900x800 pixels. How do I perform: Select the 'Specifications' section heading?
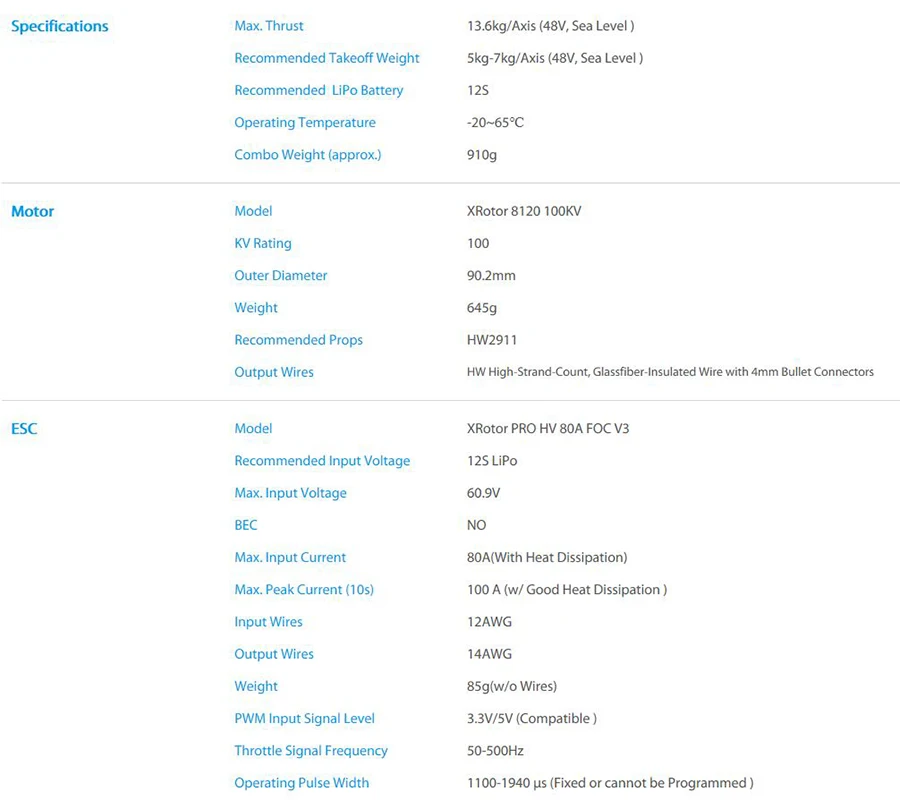click(x=60, y=26)
